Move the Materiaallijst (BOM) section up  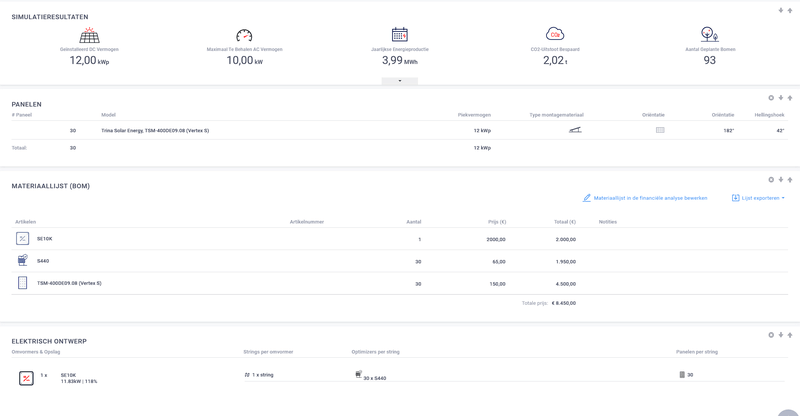[x=790, y=180]
